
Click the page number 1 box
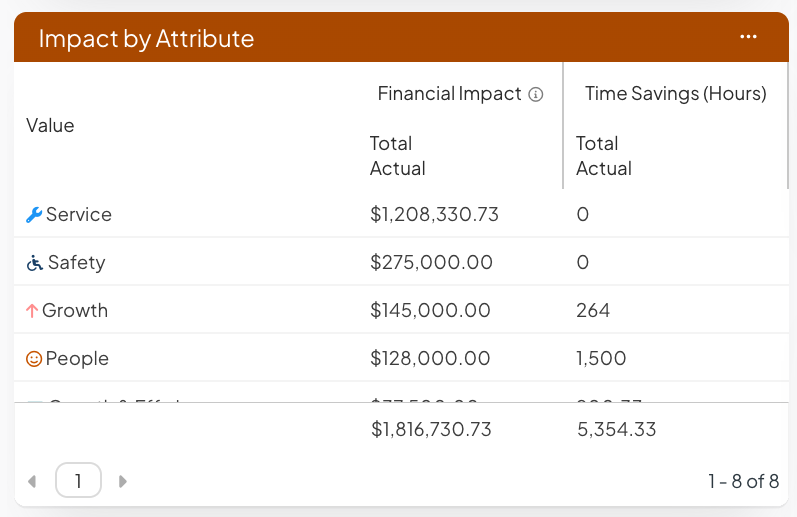(x=78, y=481)
